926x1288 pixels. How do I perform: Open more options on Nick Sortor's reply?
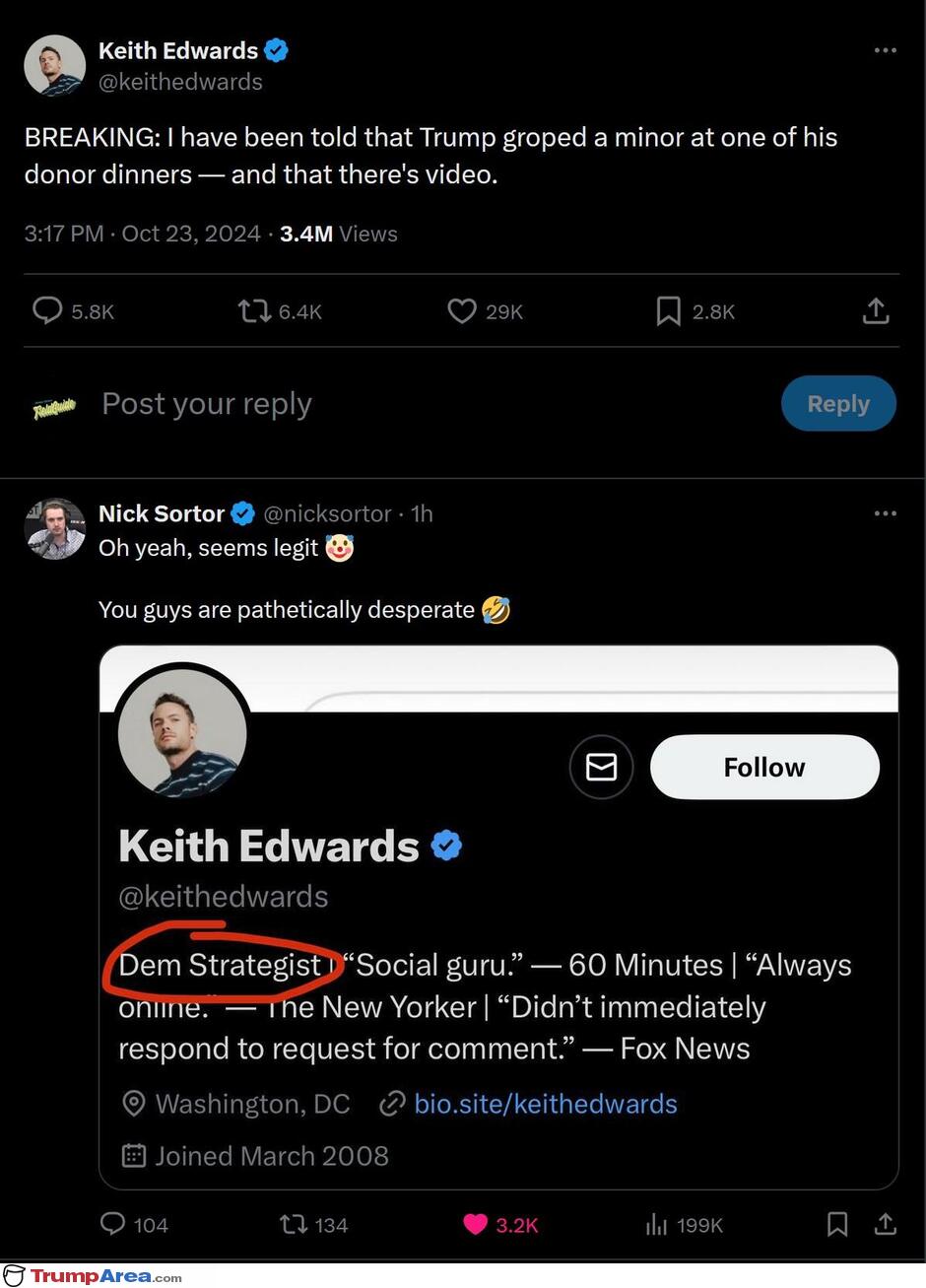click(x=886, y=513)
